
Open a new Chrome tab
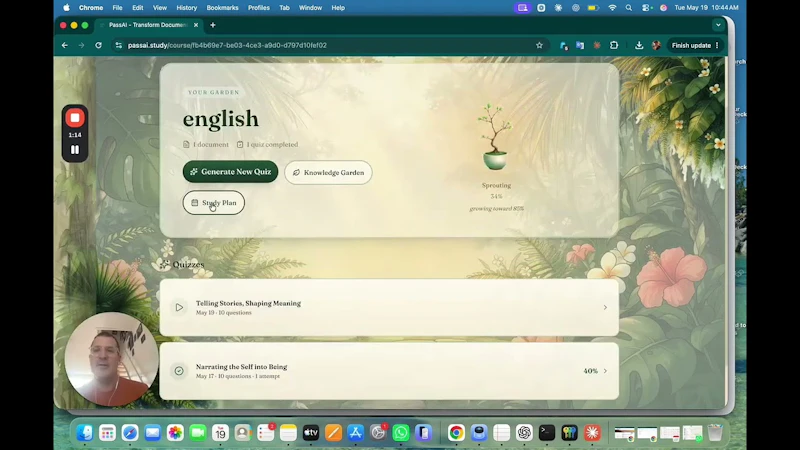pos(213,25)
